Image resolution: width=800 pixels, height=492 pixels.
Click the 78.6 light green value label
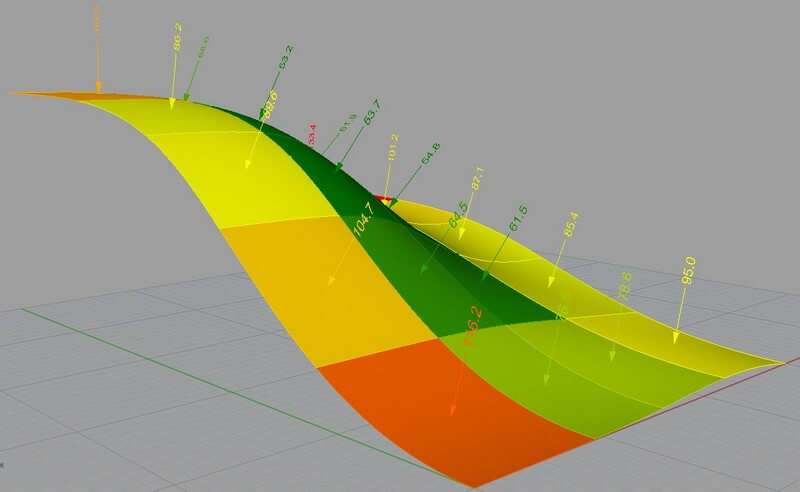[x=625, y=288]
